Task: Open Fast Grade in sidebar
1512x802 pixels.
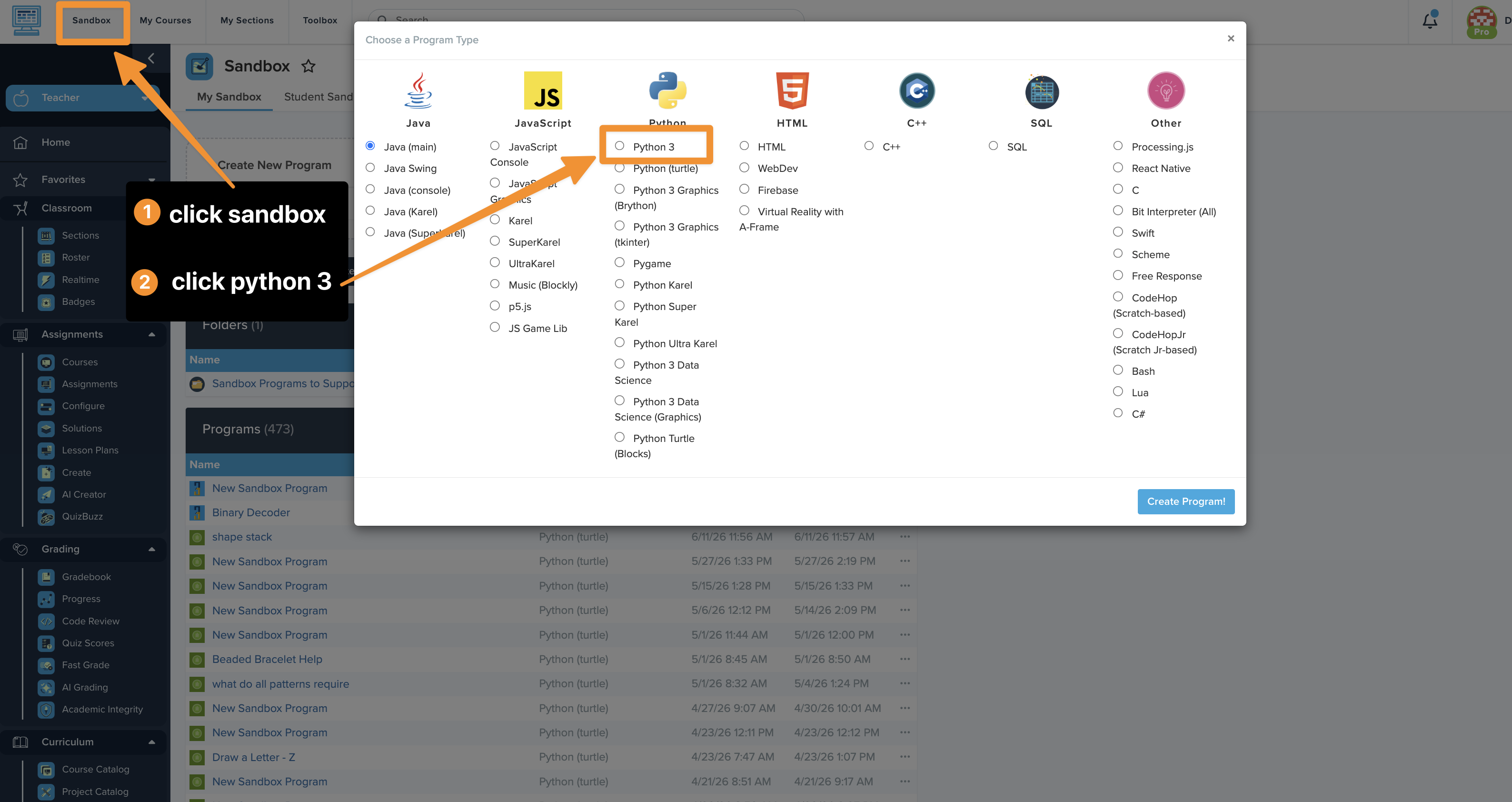Action: [86, 665]
